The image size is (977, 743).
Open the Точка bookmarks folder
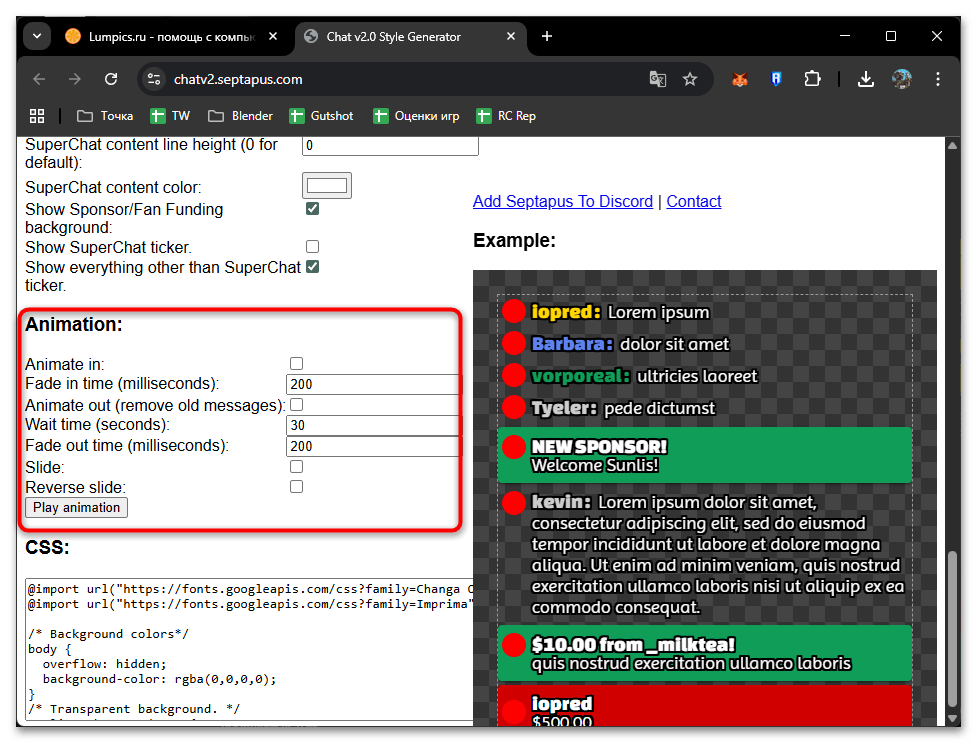pyautogui.click(x=105, y=116)
